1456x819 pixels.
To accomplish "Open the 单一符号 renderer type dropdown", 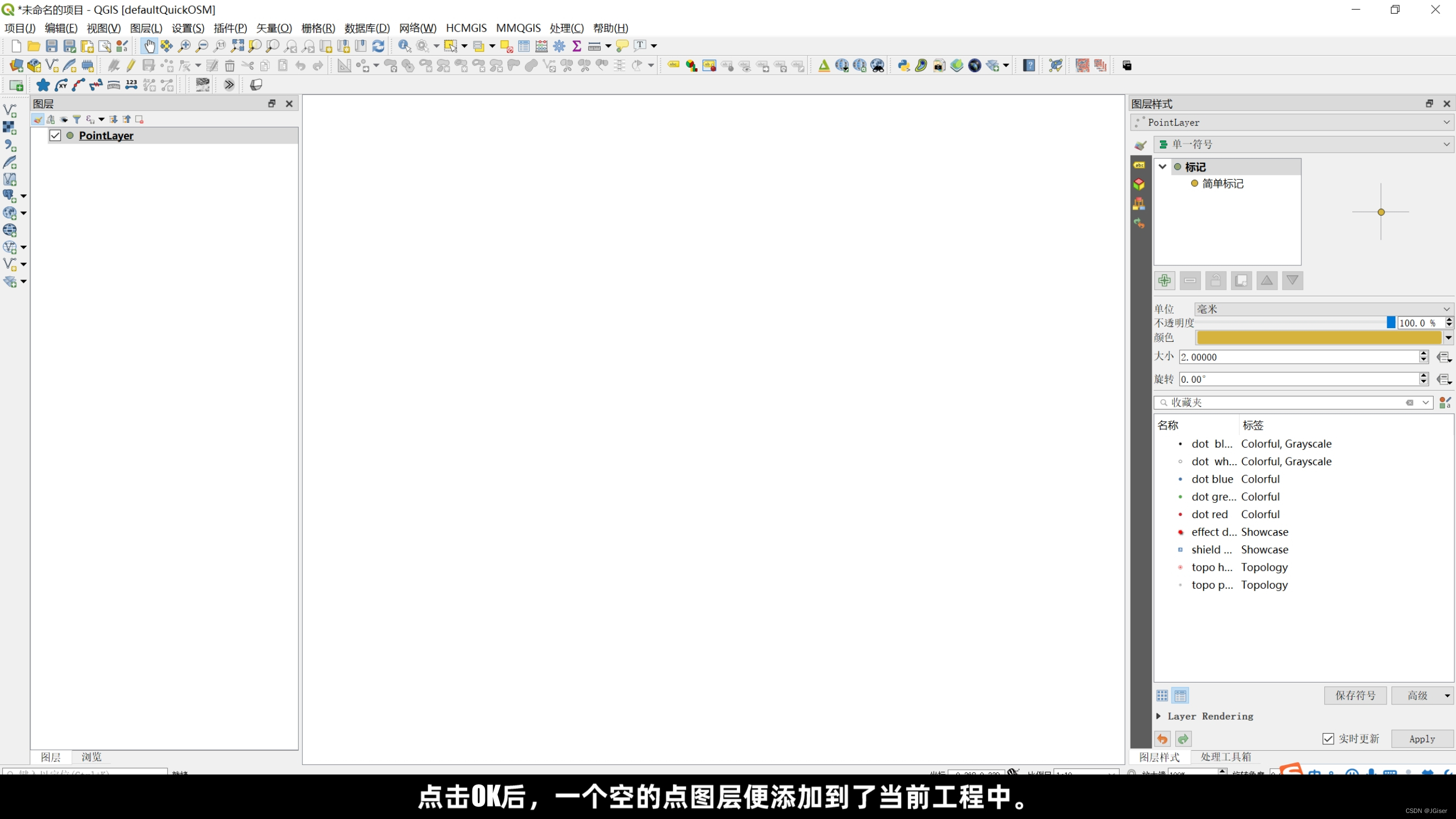I will tap(1304, 145).
